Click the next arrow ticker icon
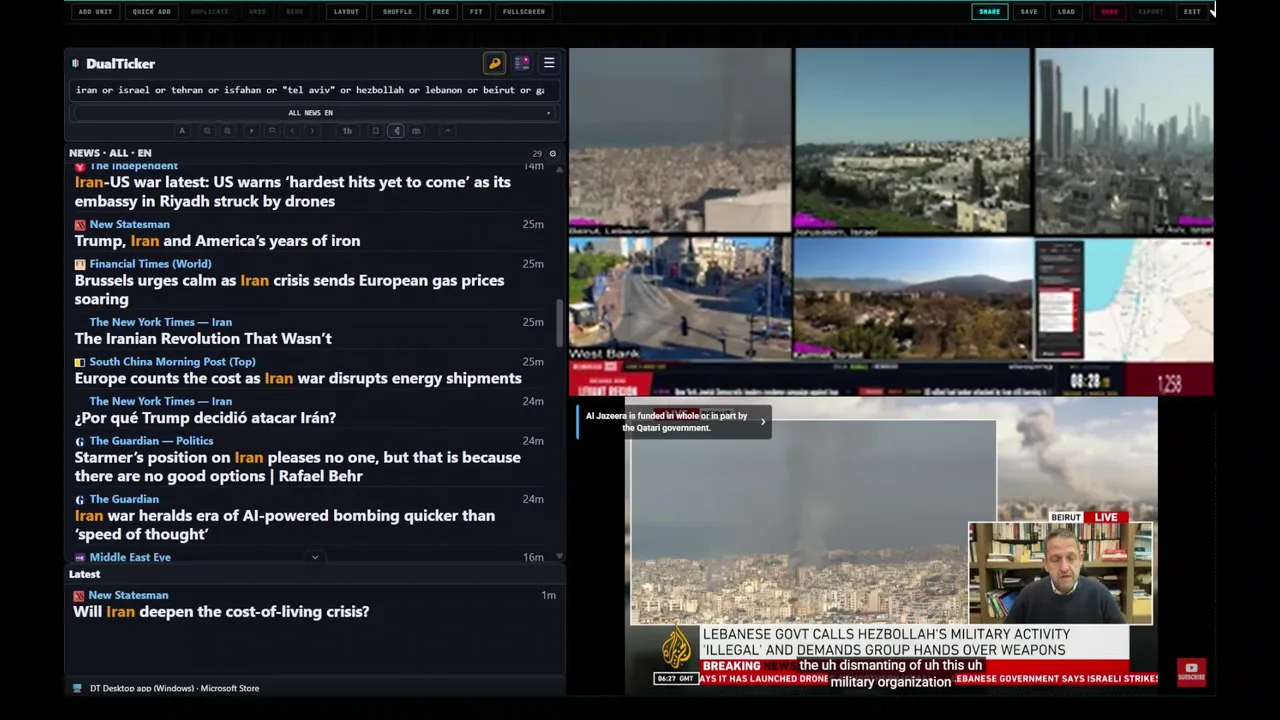This screenshot has width=1280, height=720. coord(312,131)
